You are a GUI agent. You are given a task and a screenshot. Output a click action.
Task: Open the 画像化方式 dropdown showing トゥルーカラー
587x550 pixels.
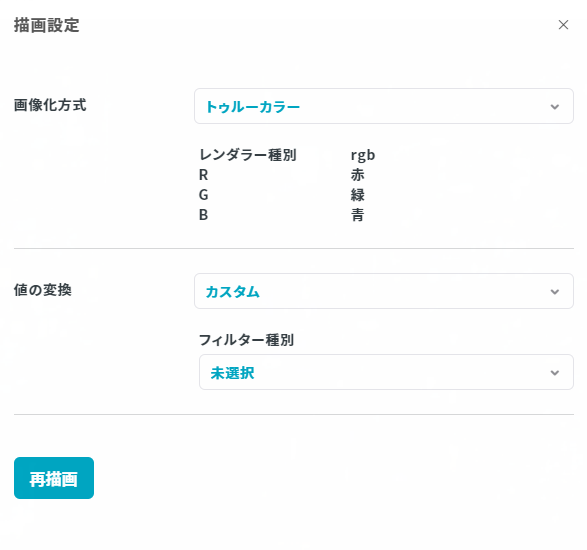(x=384, y=106)
